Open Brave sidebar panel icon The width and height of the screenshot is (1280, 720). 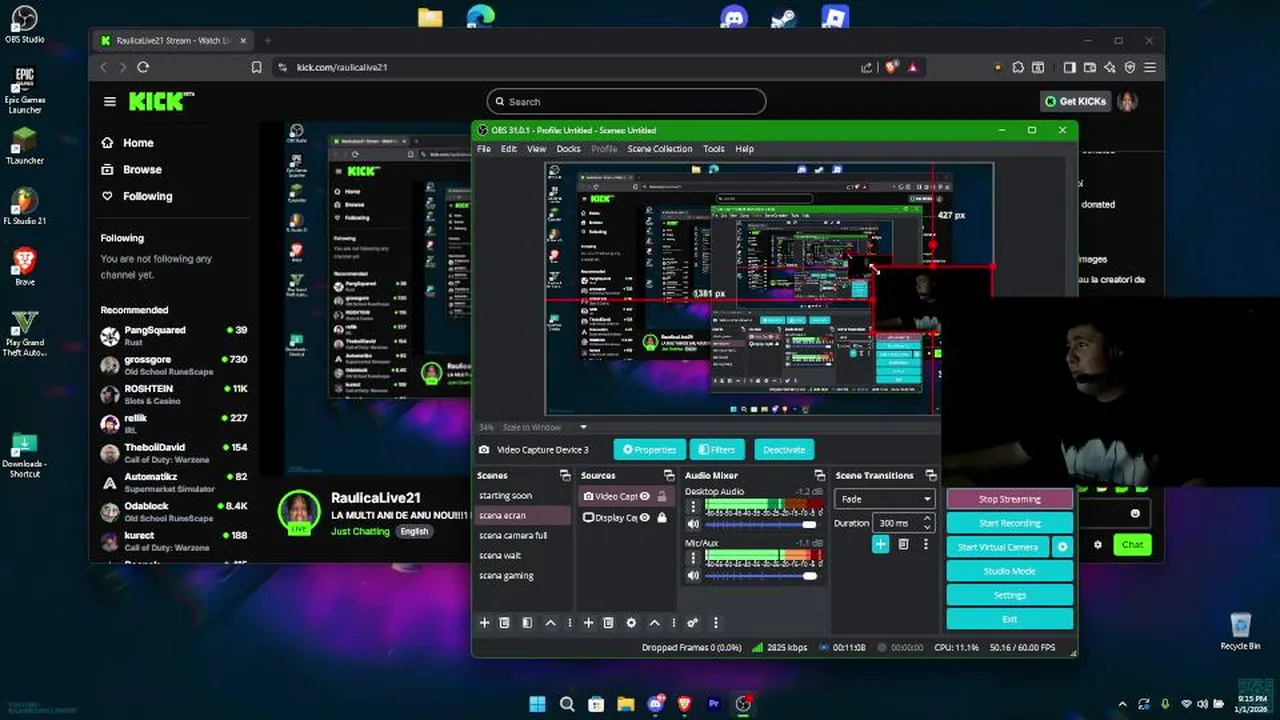pyautogui.click(x=1069, y=67)
